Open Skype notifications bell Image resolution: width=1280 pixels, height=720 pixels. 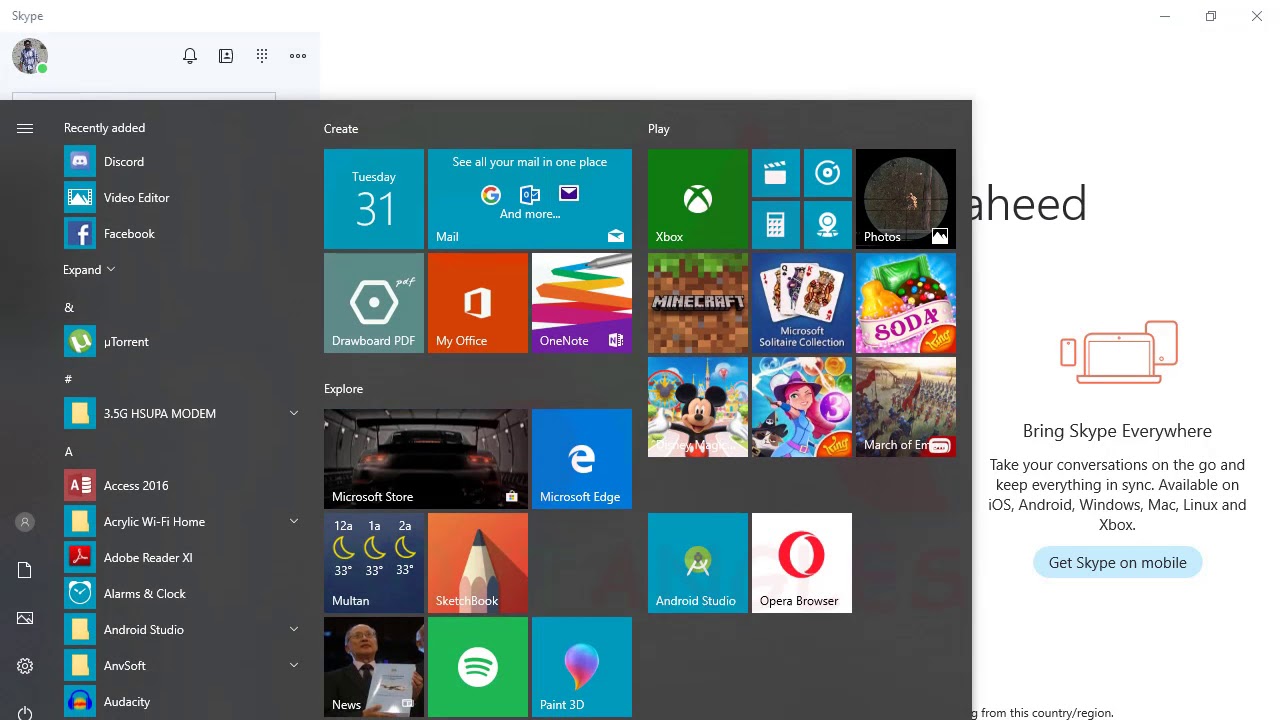pyautogui.click(x=190, y=56)
